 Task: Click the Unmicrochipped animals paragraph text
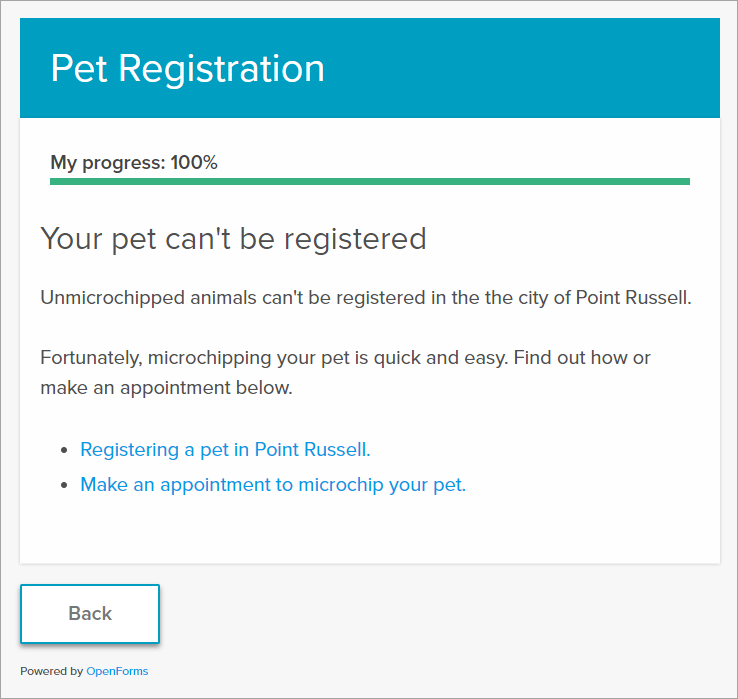[366, 298]
